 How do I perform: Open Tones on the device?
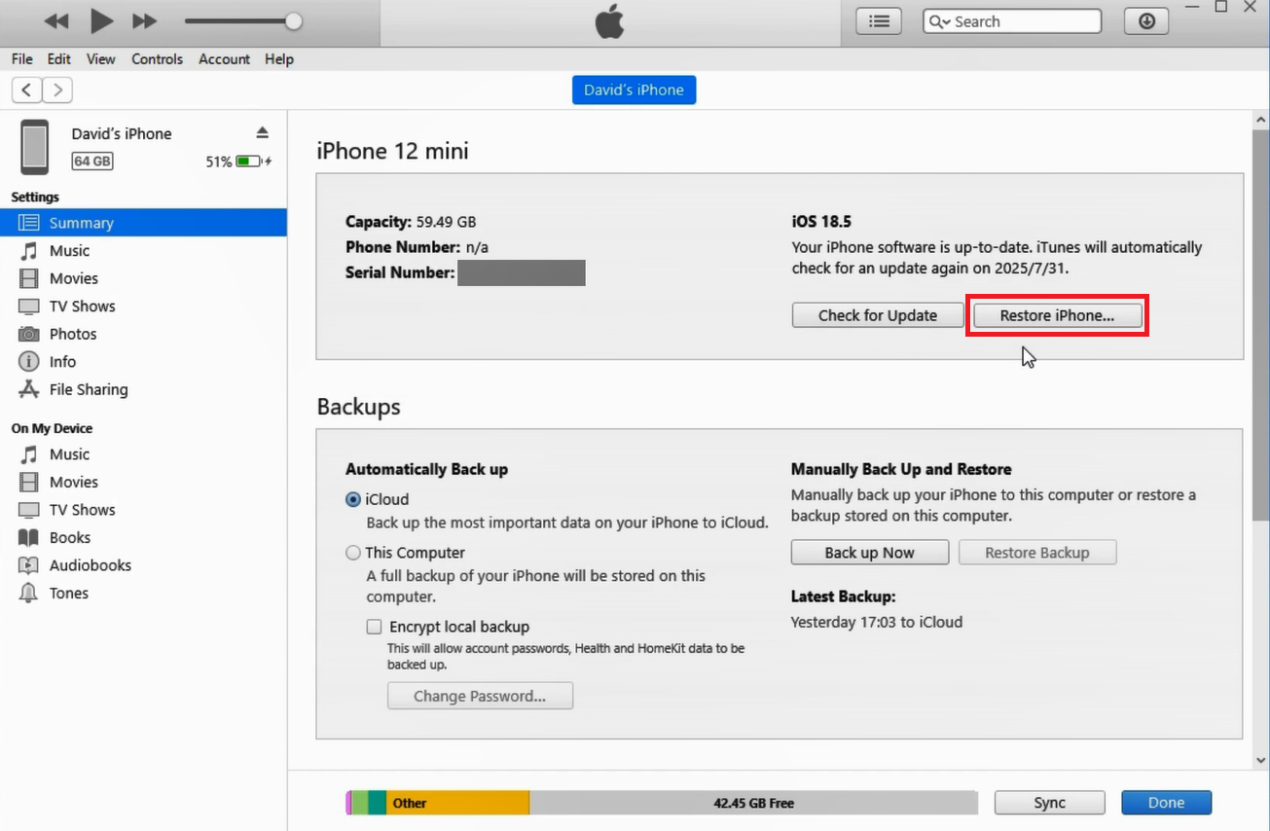(x=68, y=592)
